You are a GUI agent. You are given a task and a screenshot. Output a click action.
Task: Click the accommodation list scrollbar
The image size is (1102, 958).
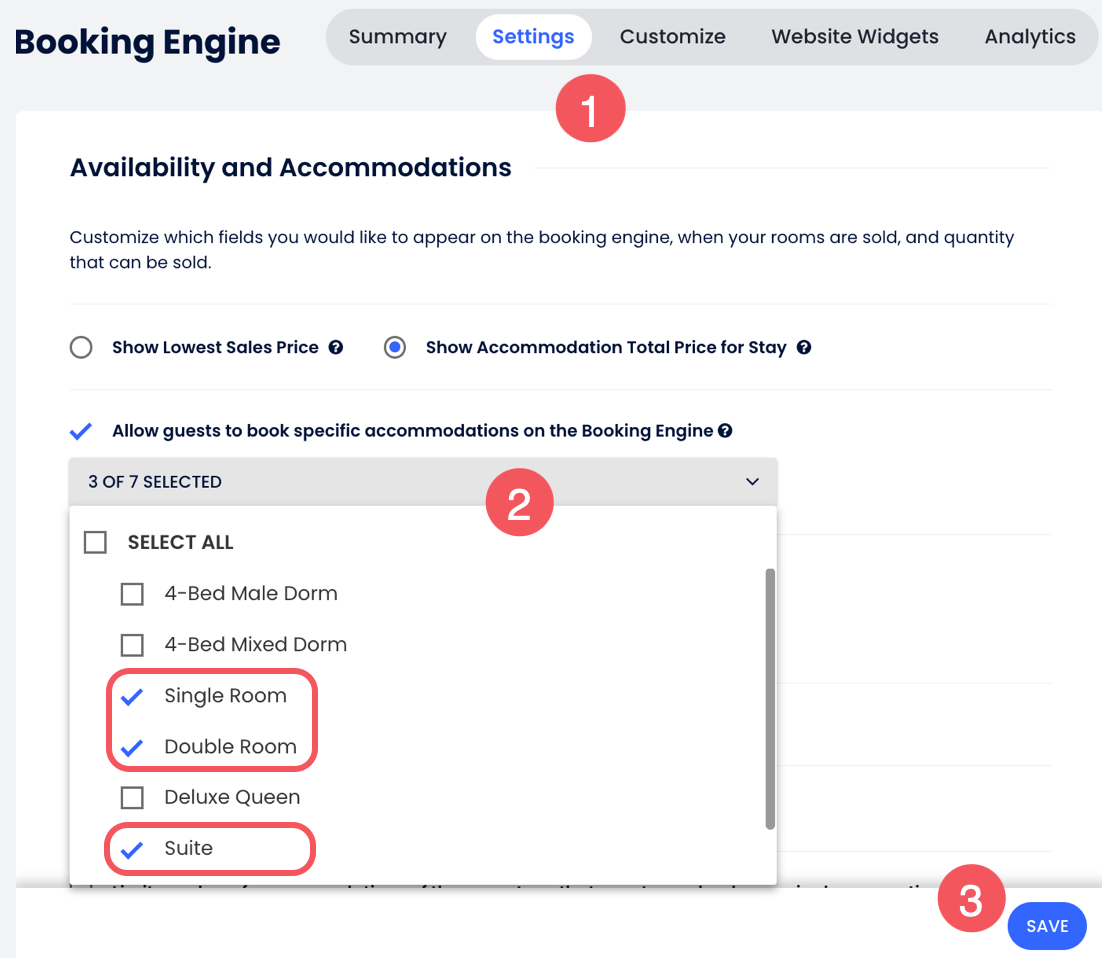[x=769, y=698]
